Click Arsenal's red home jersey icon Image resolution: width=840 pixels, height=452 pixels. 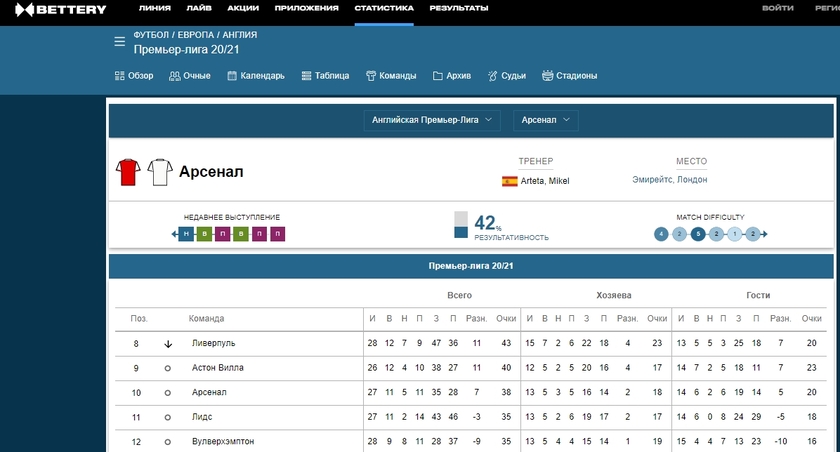[x=128, y=172]
